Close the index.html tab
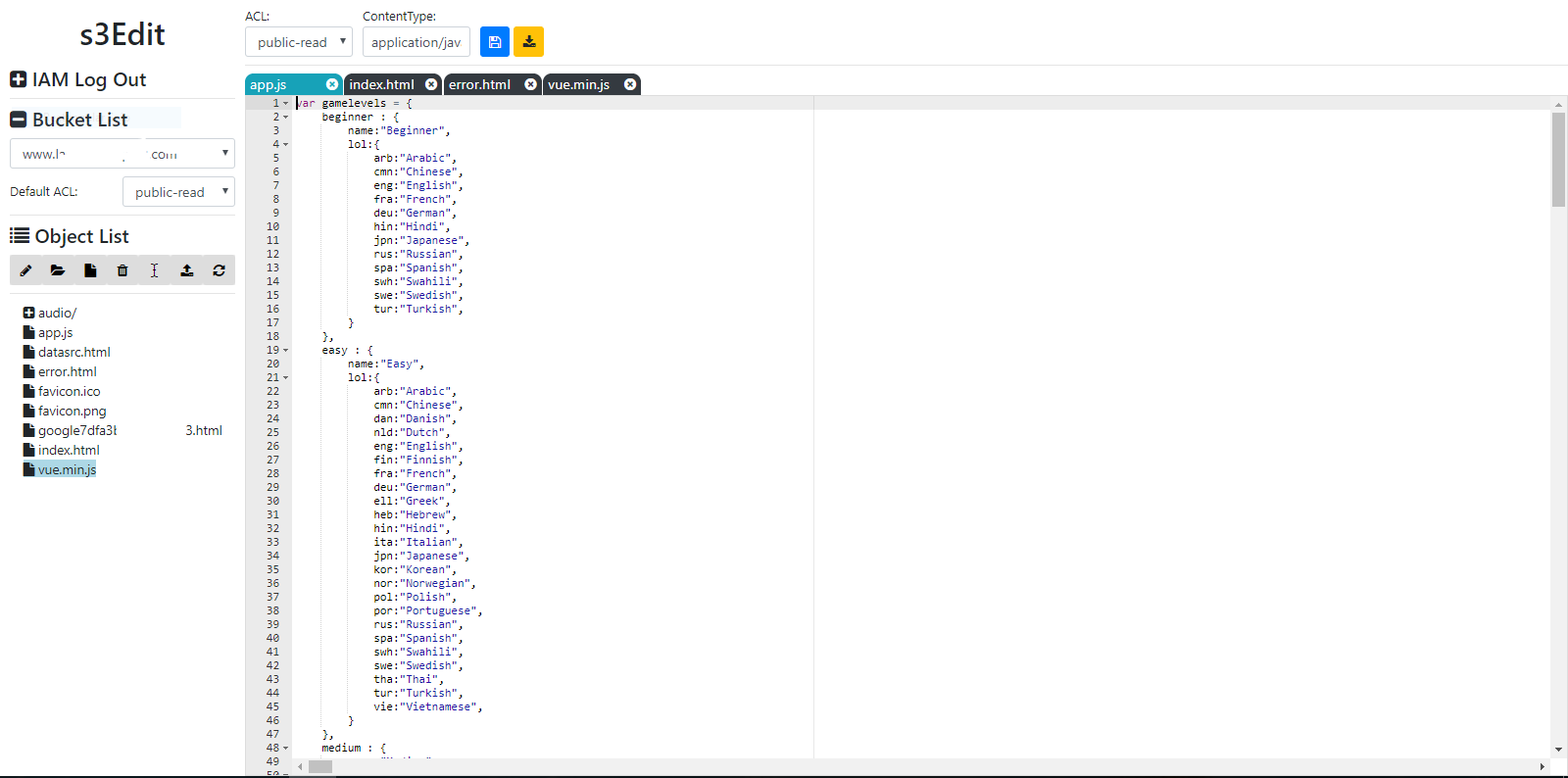This screenshot has height=778, width=1568. [x=431, y=84]
